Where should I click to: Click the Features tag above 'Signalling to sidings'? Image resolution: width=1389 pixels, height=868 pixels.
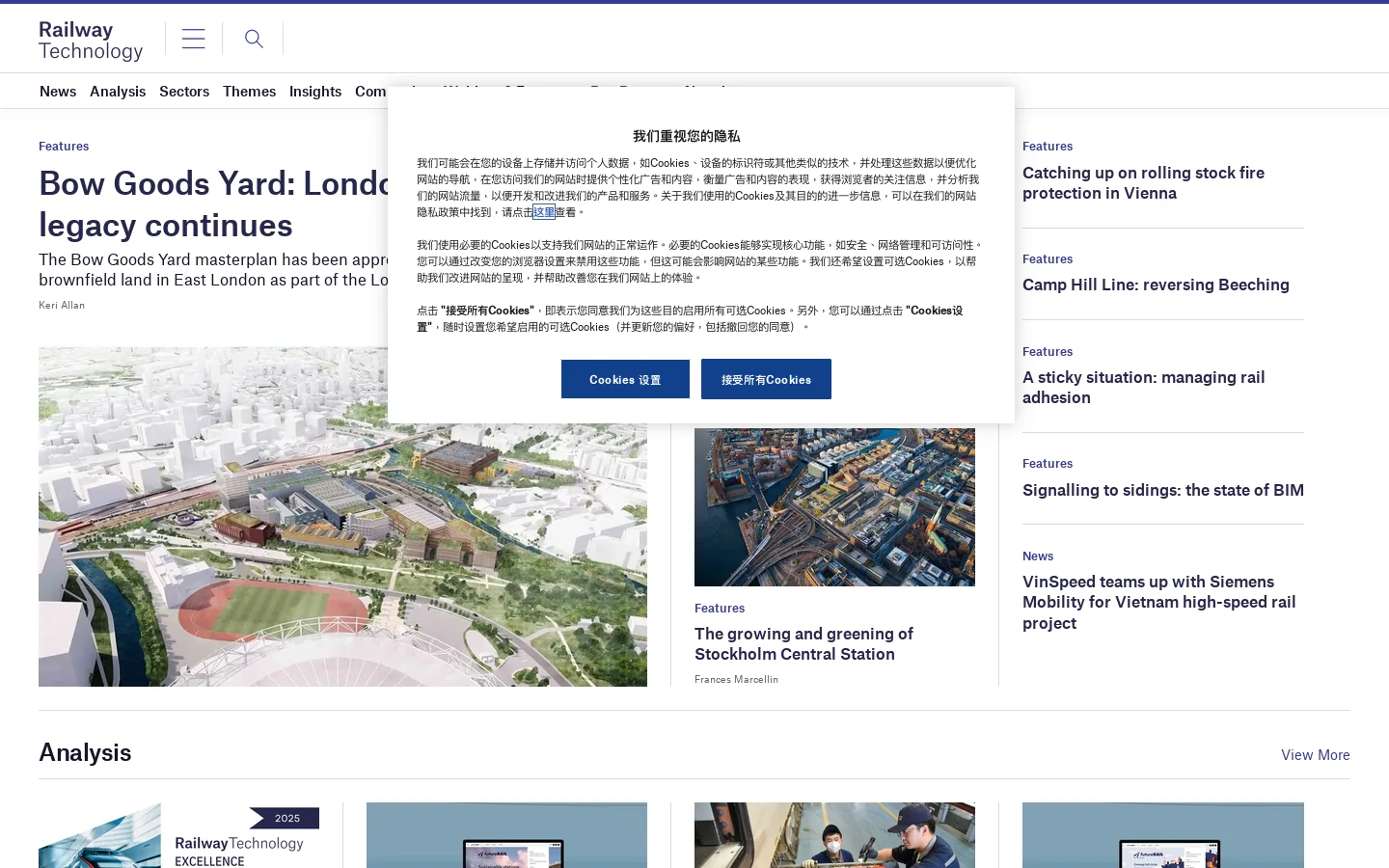click(x=1048, y=464)
